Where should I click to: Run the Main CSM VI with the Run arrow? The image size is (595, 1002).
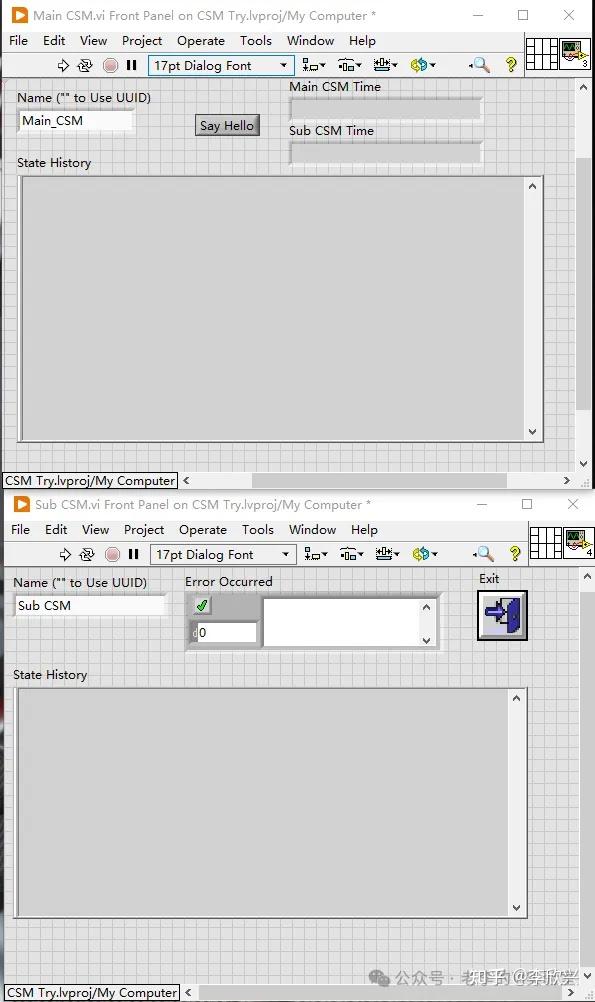(63, 65)
